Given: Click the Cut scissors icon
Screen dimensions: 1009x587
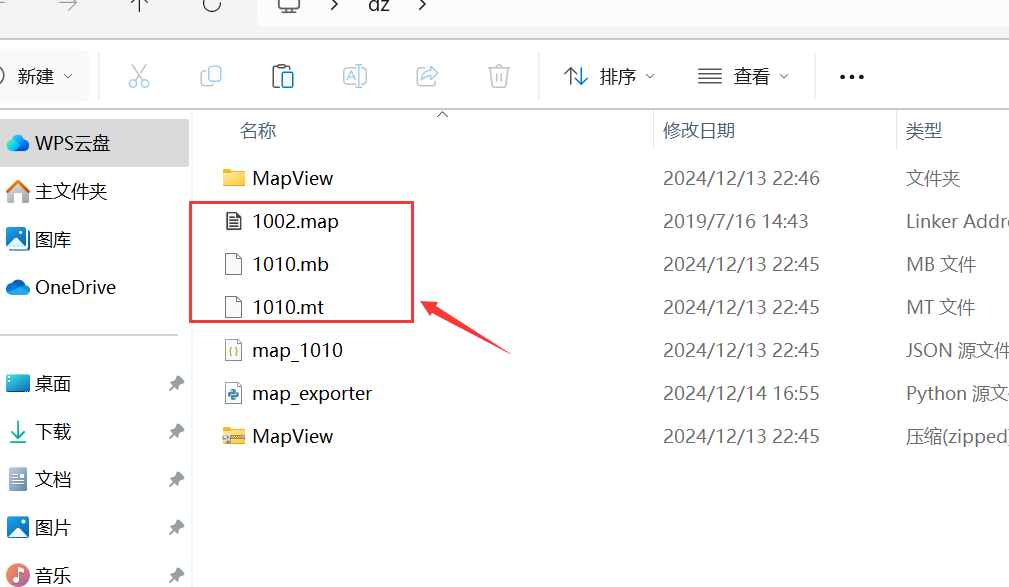Looking at the screenshot, I should click(x=138, y=76).
